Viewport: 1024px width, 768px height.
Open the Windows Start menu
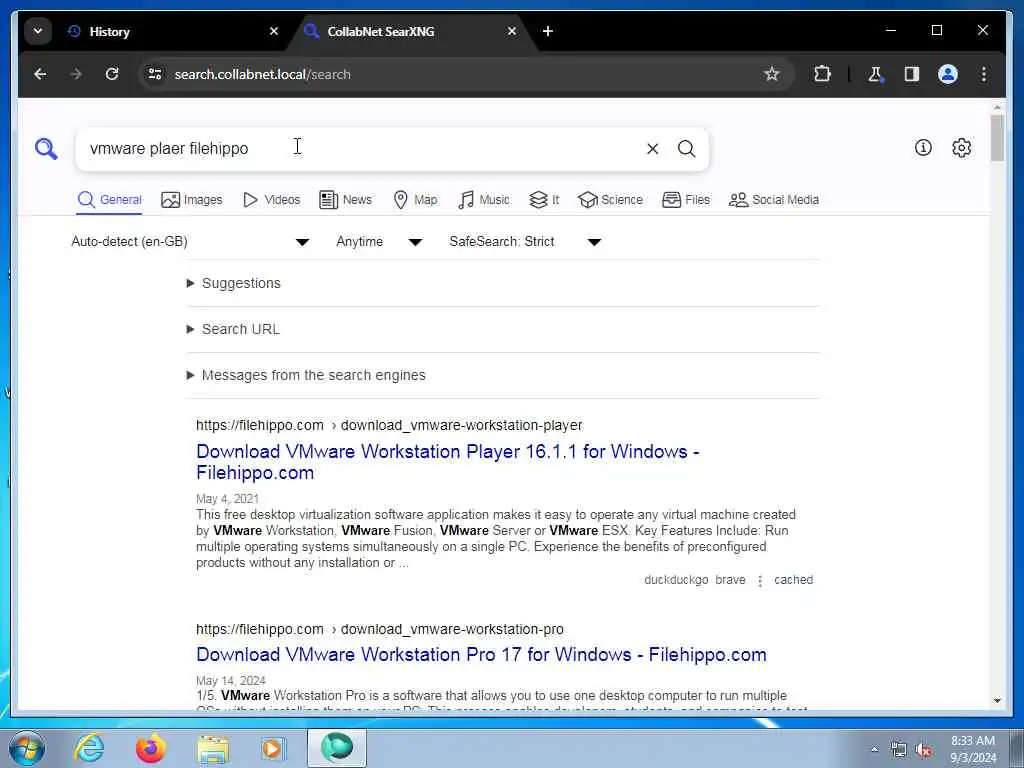[x=27, y=748]
